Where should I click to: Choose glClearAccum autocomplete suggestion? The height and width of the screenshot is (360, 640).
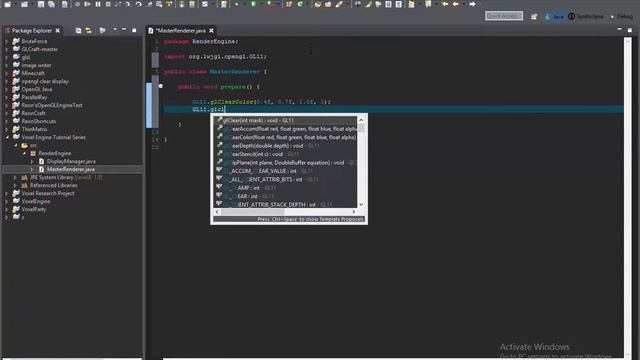[x=286, y=129]
